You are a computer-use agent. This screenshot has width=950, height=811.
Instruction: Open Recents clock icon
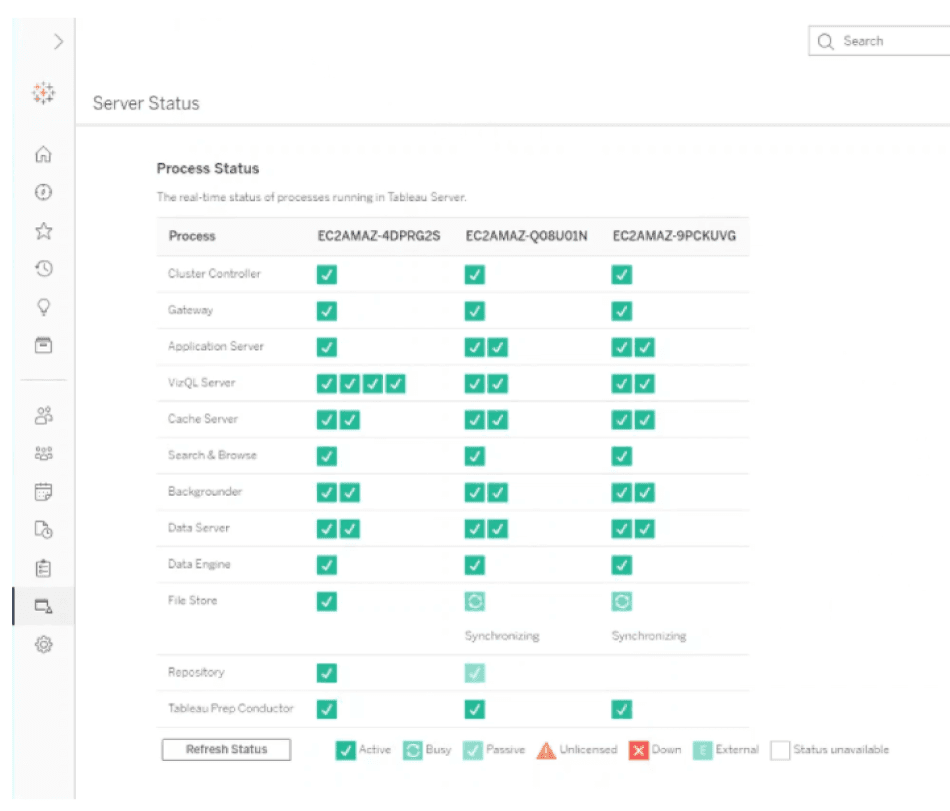43,269
